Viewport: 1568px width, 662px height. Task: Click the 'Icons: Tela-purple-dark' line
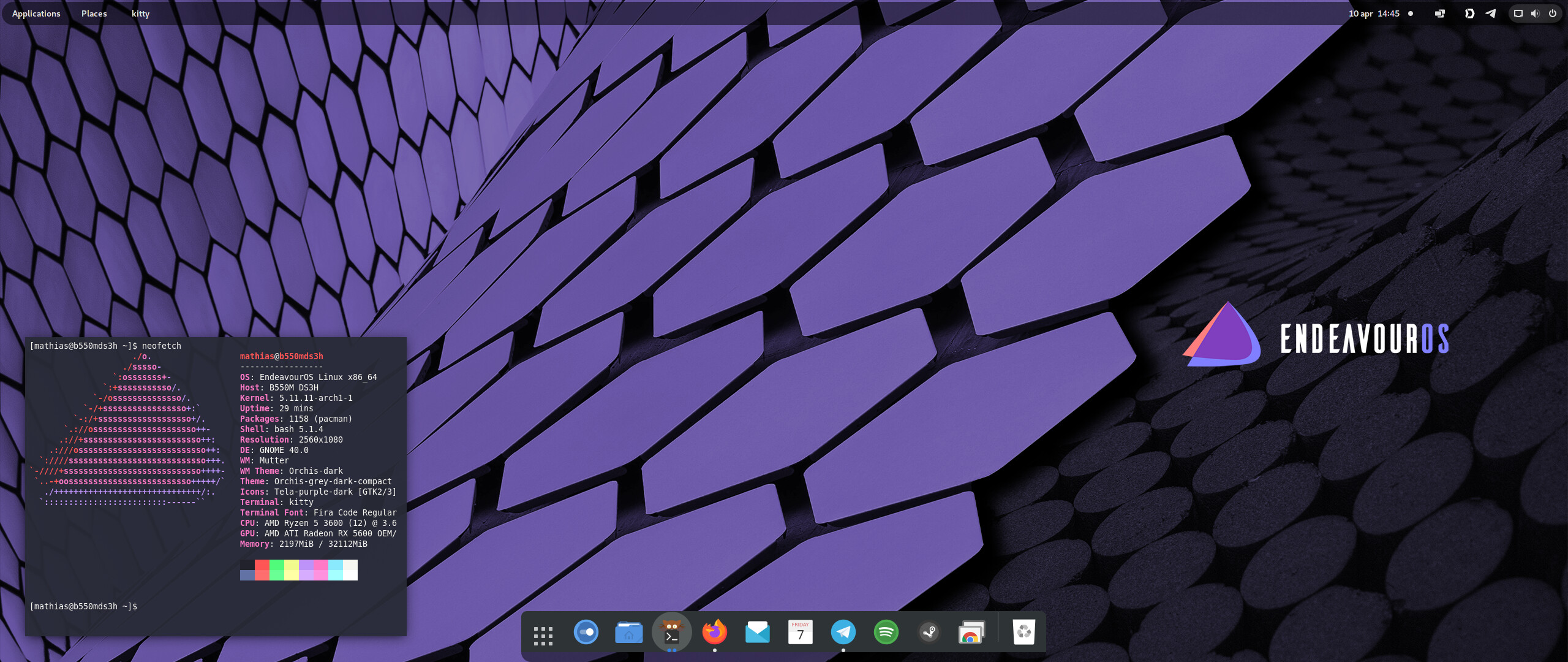(318, 492)
